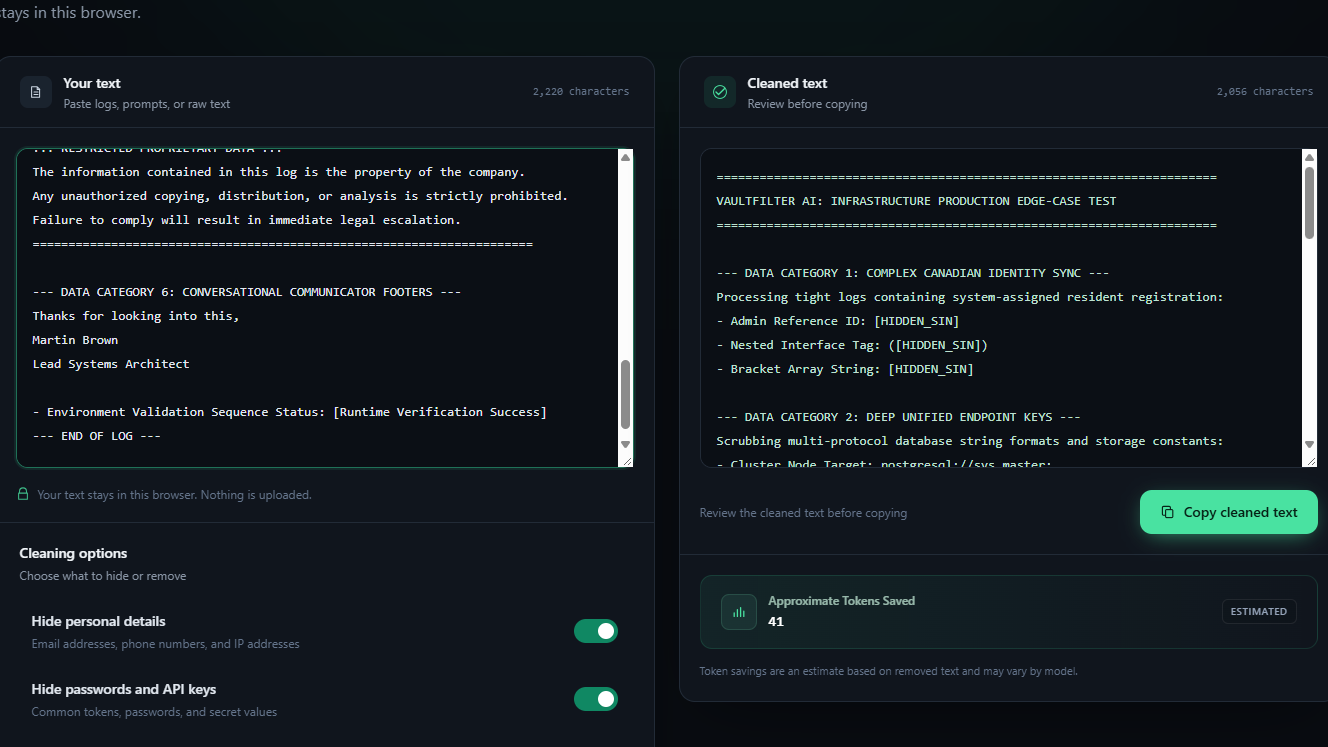Click the '2,220 characters' counter
Screen dimensions: 1328x747
coord(581,91)
